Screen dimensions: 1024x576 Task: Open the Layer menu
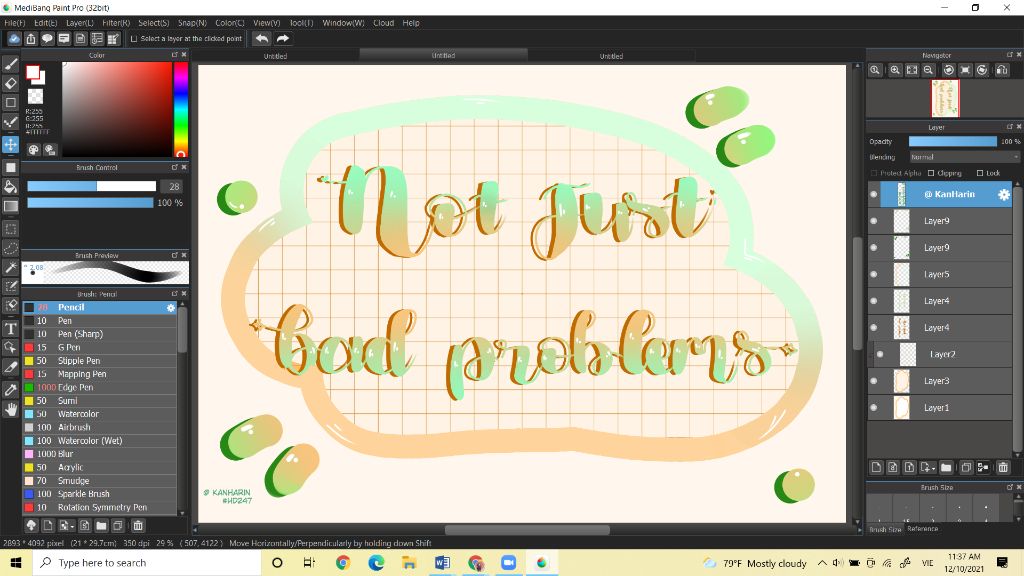point(80,23)
